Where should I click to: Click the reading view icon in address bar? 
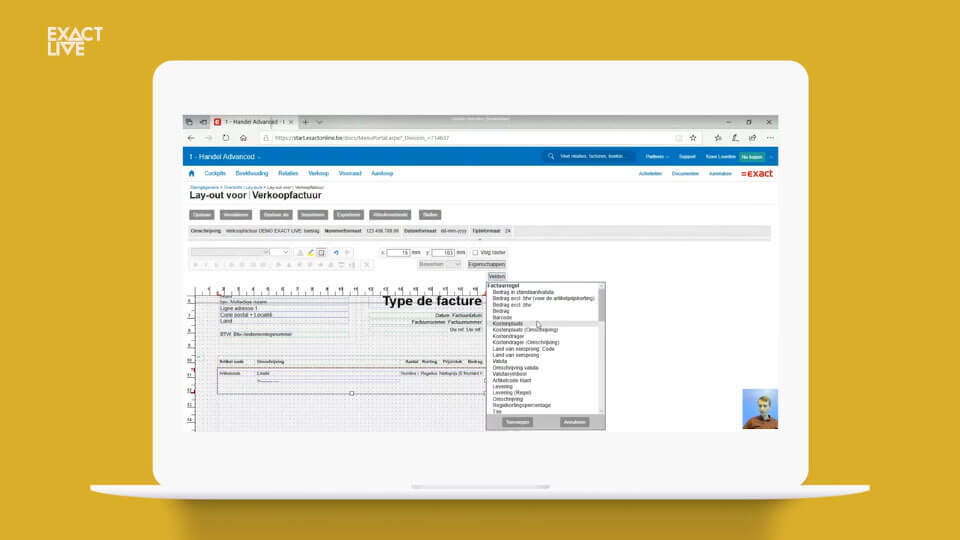point(678,138)
